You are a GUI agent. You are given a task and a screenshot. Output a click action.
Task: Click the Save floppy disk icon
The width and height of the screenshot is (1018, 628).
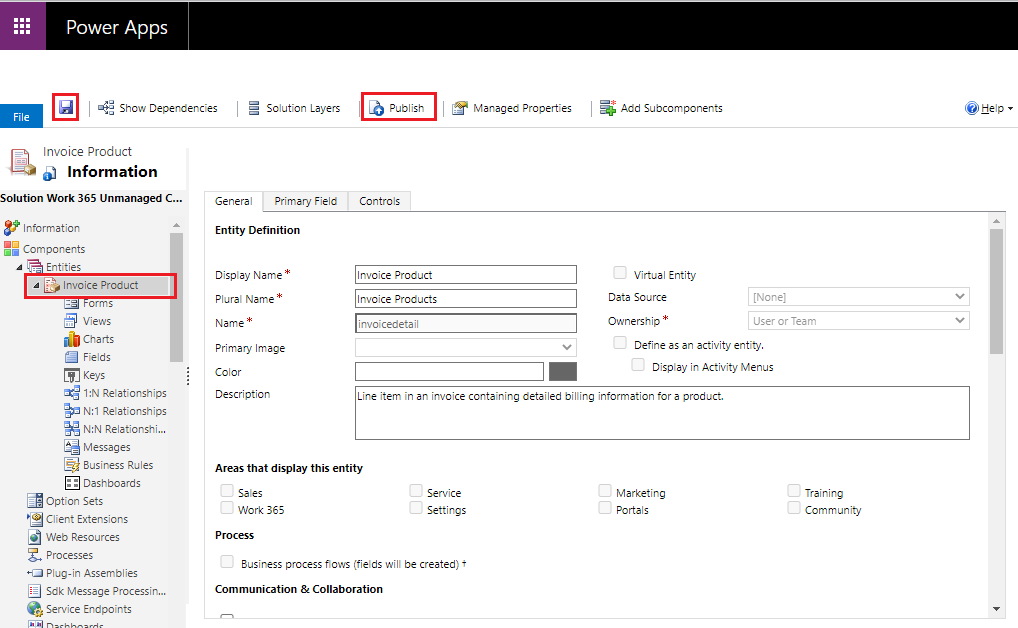point(66,107)
